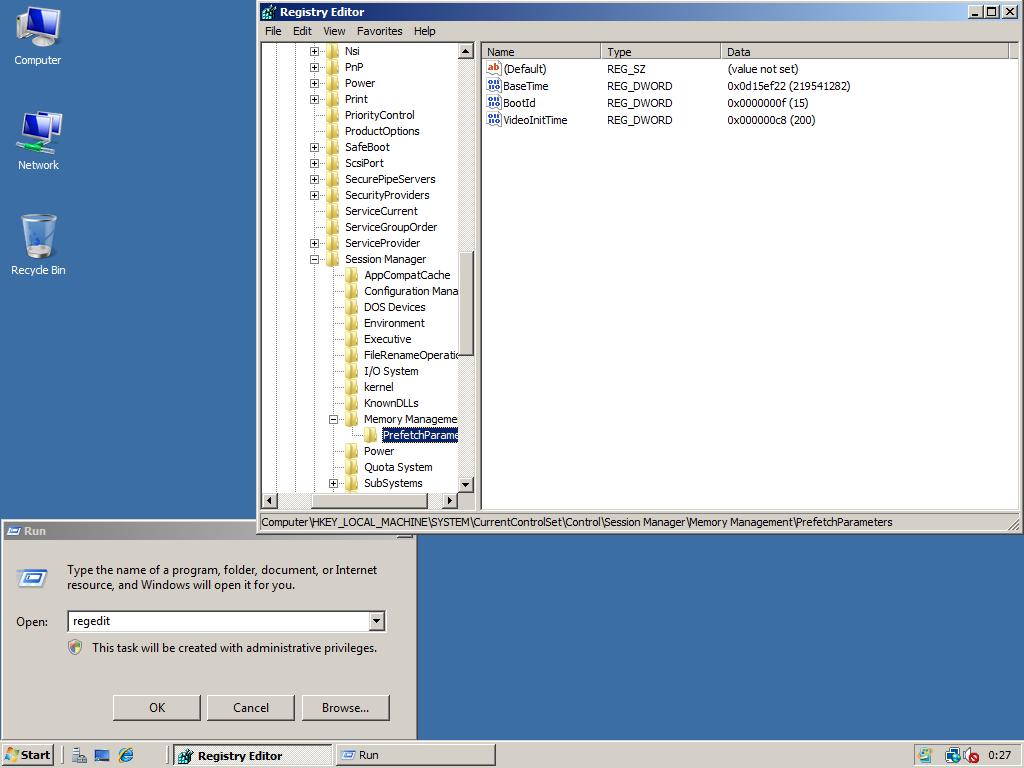This screenshot has height=768, width=1024.
Task: Click the PrefetchParameters folder icon
Action: coord(370,435)
